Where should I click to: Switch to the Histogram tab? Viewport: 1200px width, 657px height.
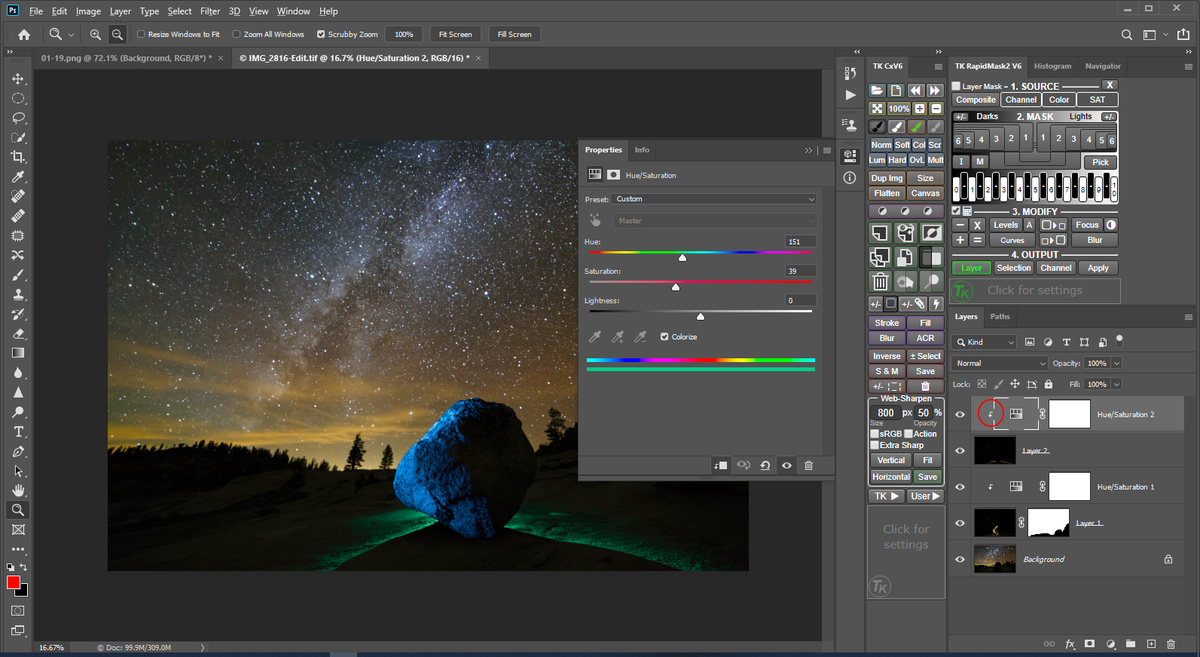pyautogui.click(x=1052, y=66)
